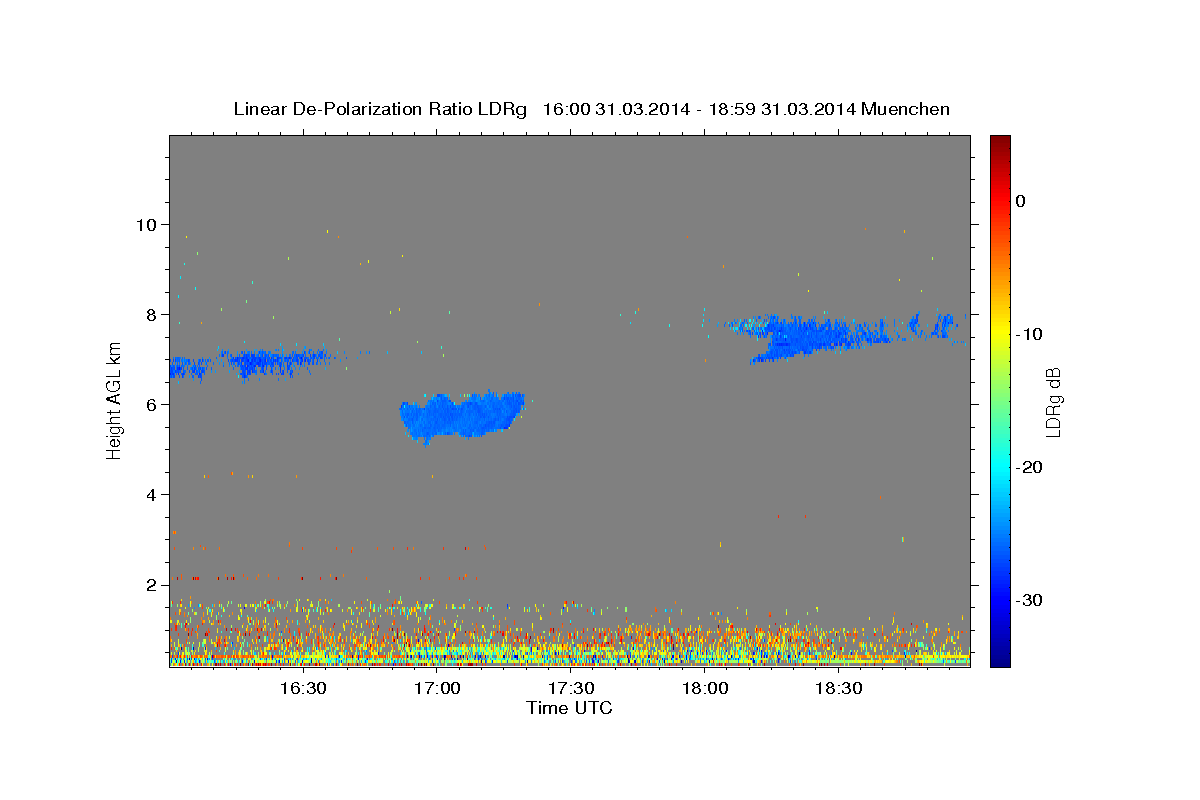Click the colorbar value '-10'
Image resolution: width=1200 pixels, height=800 pixels.
coord(1030,334)
